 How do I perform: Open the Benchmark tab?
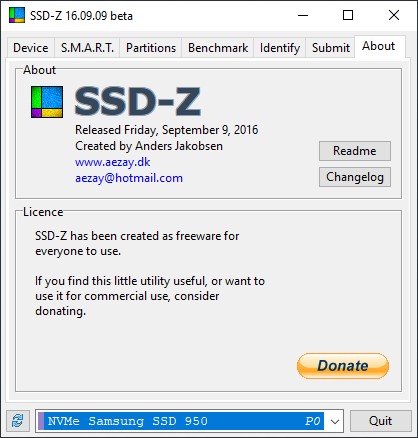pos(218,48)
